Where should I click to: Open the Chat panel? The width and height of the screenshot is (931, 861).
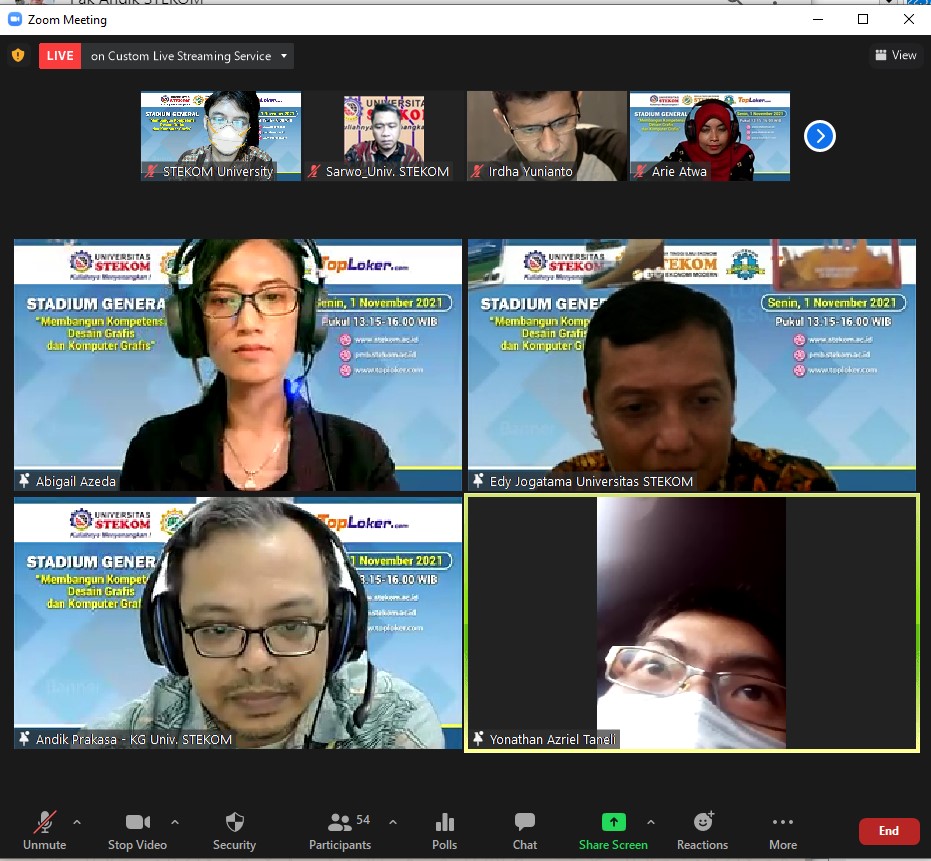click(525, 831)
